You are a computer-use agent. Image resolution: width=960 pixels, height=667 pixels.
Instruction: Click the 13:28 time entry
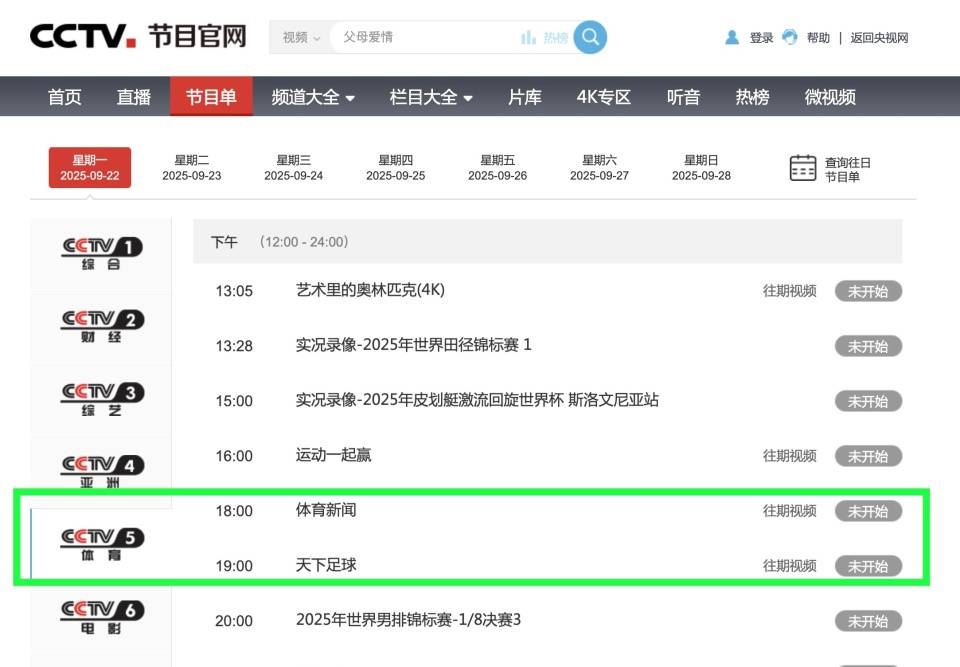point(234,346)
